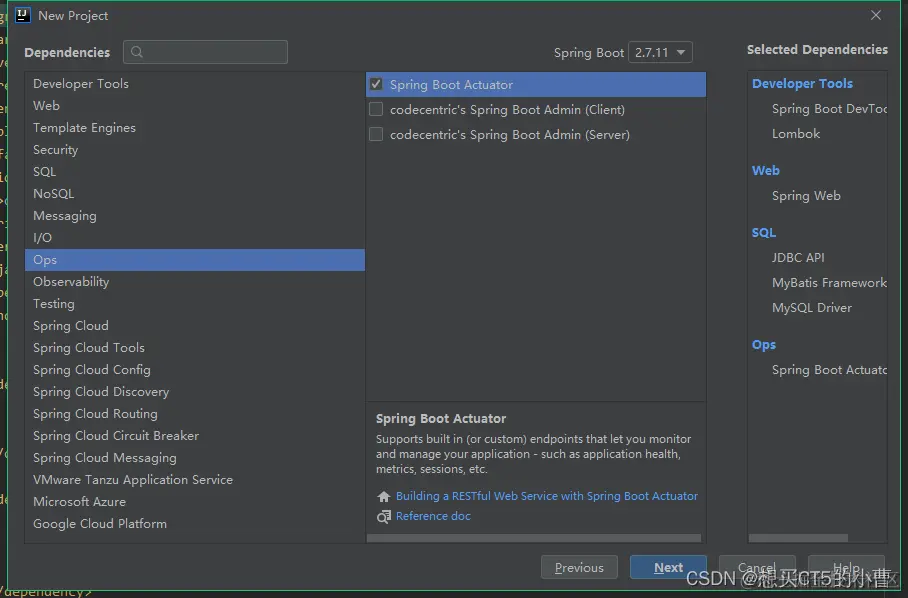908x598 pixels.
Task: Select the Spring Cloud Tools category
Action: [x=195, y=348]
